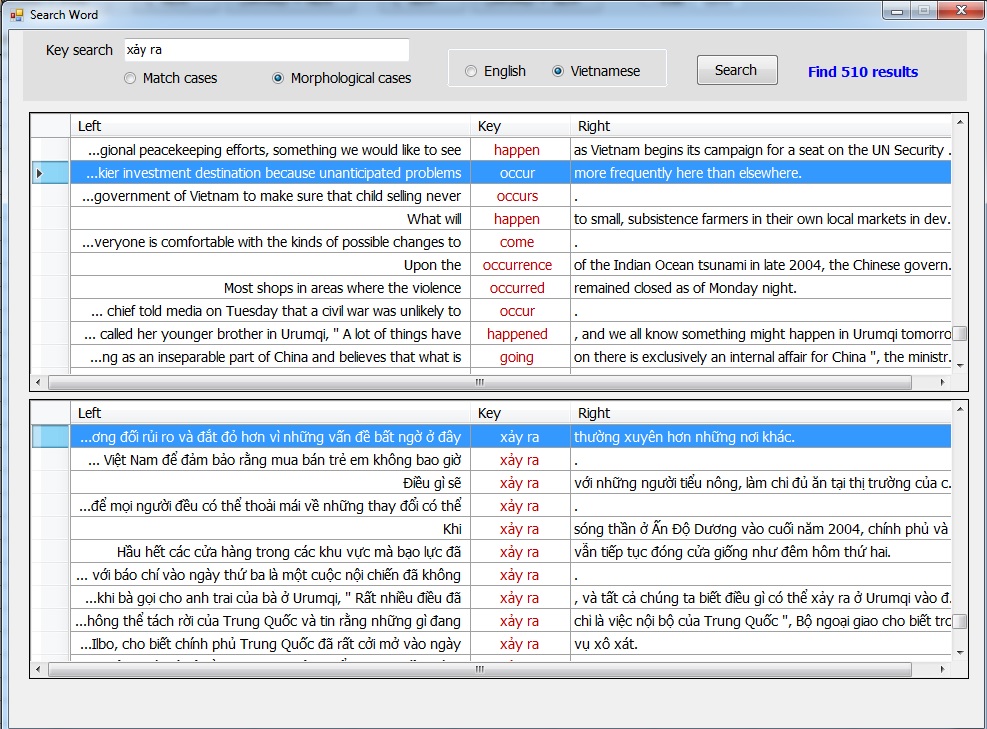Image resolution: width=987 pixels, height=729 pixels.
Task: Click the cell beginning 'as Vietnam begins its campaign'
Action: (761, 150)
